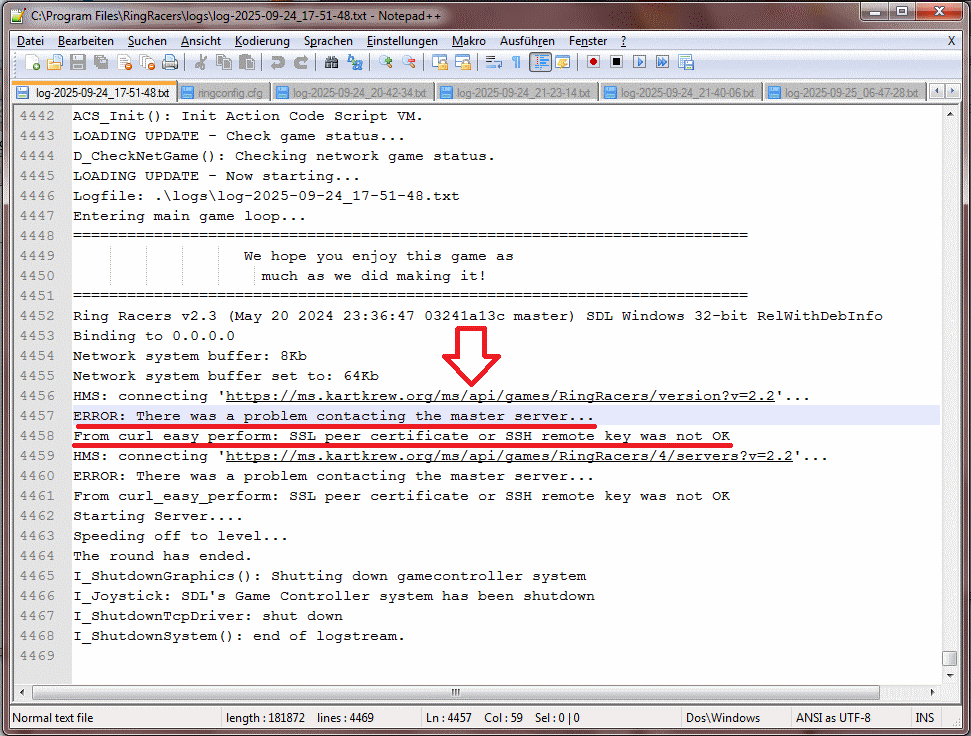Toggle show all characters pilcrow icon

516,62
